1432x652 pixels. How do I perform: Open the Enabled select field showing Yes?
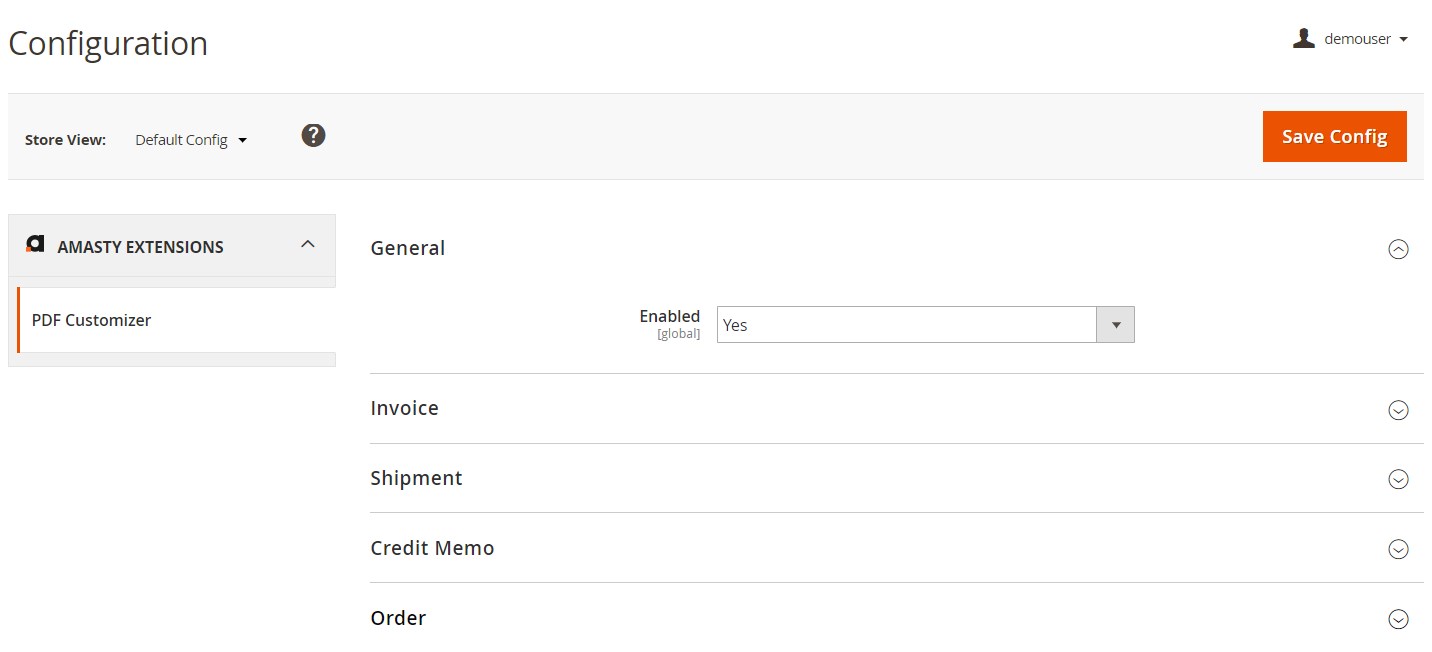coord(906,325)
